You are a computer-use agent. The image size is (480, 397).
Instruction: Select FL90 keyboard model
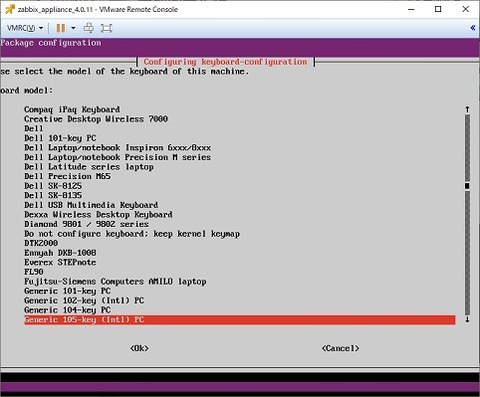pos(34,272)
